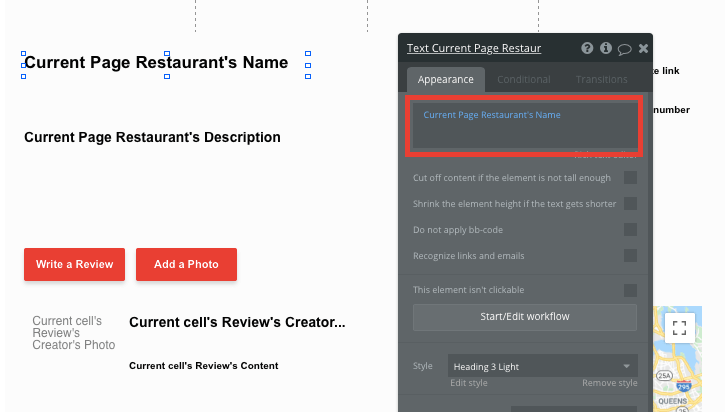This screenshot has width=728, height=412.
Task: Check Do not apply bb-code
Action: click(630, 229)
